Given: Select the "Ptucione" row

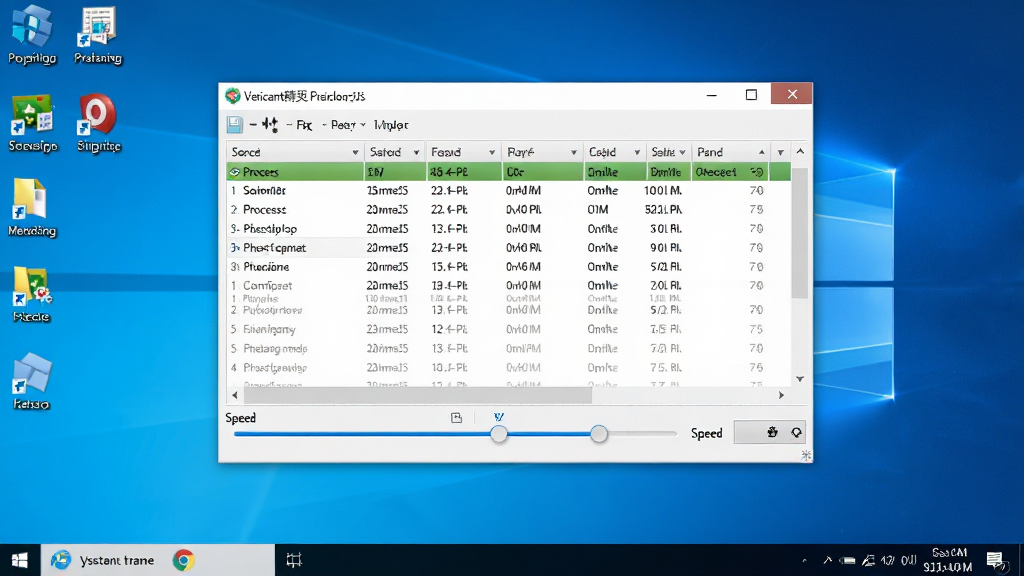Looking at the screenshot, I should point(509,266).
